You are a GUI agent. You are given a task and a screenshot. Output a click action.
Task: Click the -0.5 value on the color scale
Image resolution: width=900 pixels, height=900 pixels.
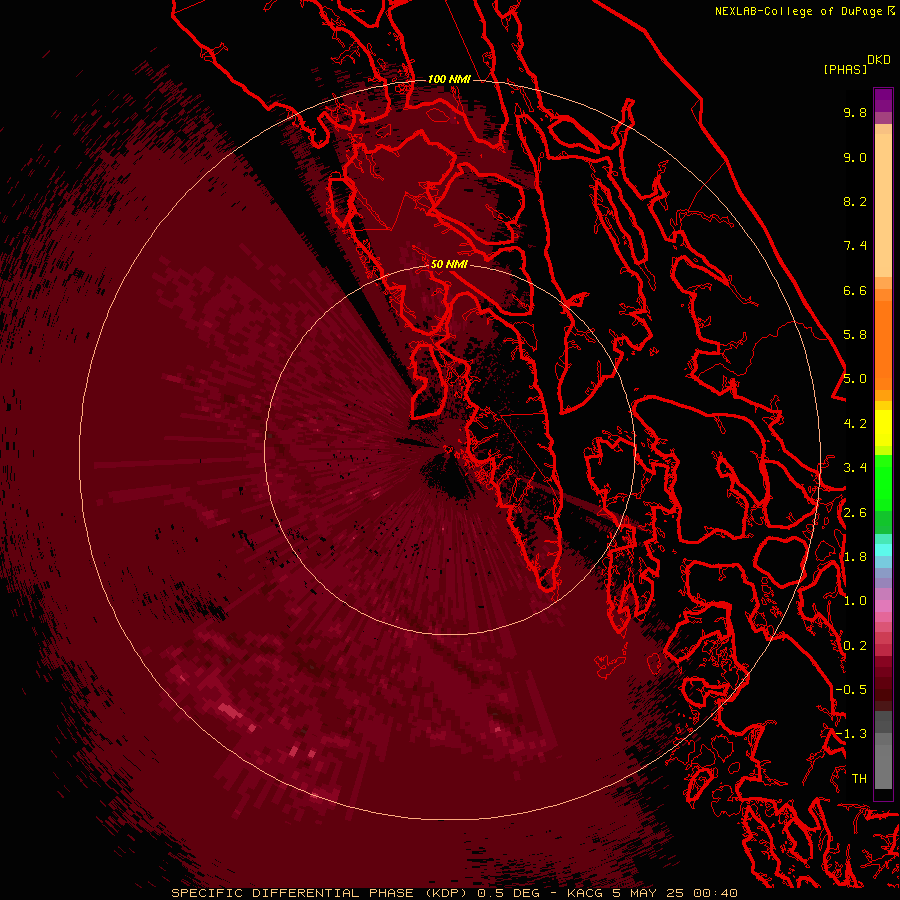[x=851, y=690]
